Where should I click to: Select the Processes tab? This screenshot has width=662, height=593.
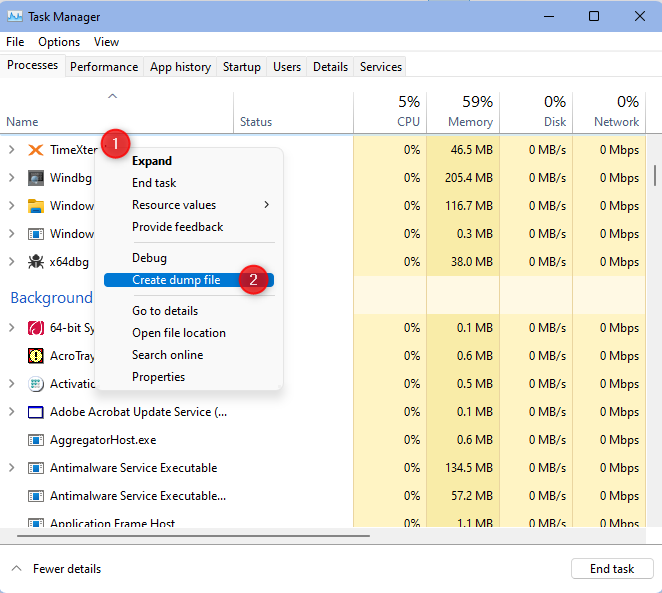click(x=33, y=65)
